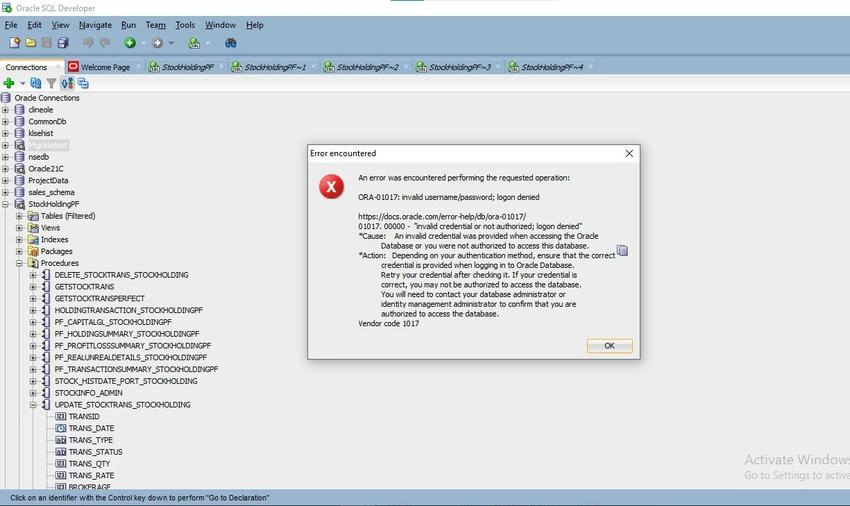
Task: Select the HOLDINGTRANSACTION_STOCKHOLDINGPF procedure
Action: (128, 310)
